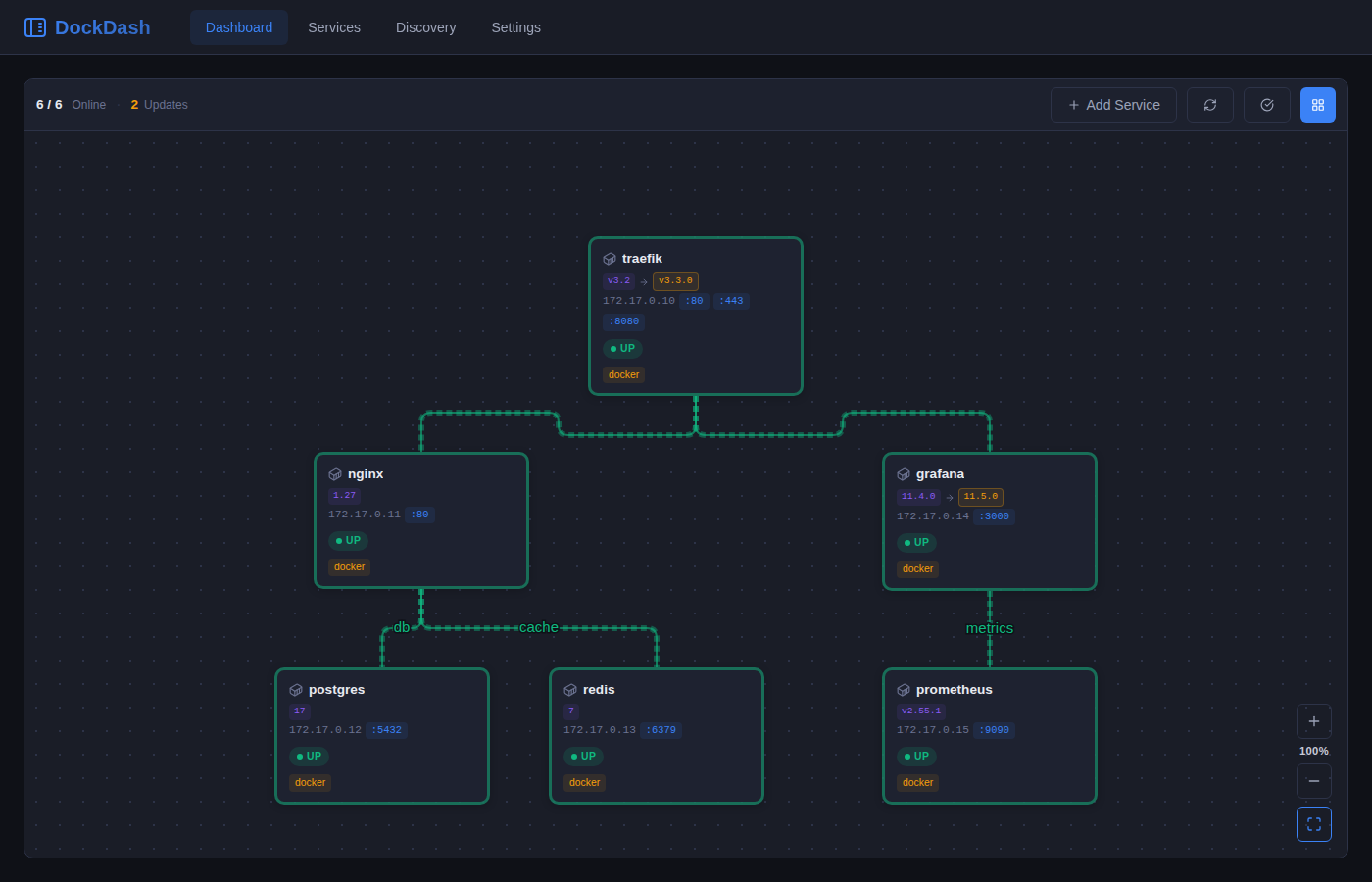Click postgres's :5432 port badge
The height and width of the screenshot is (882, 1372).
tap(386, 730)
